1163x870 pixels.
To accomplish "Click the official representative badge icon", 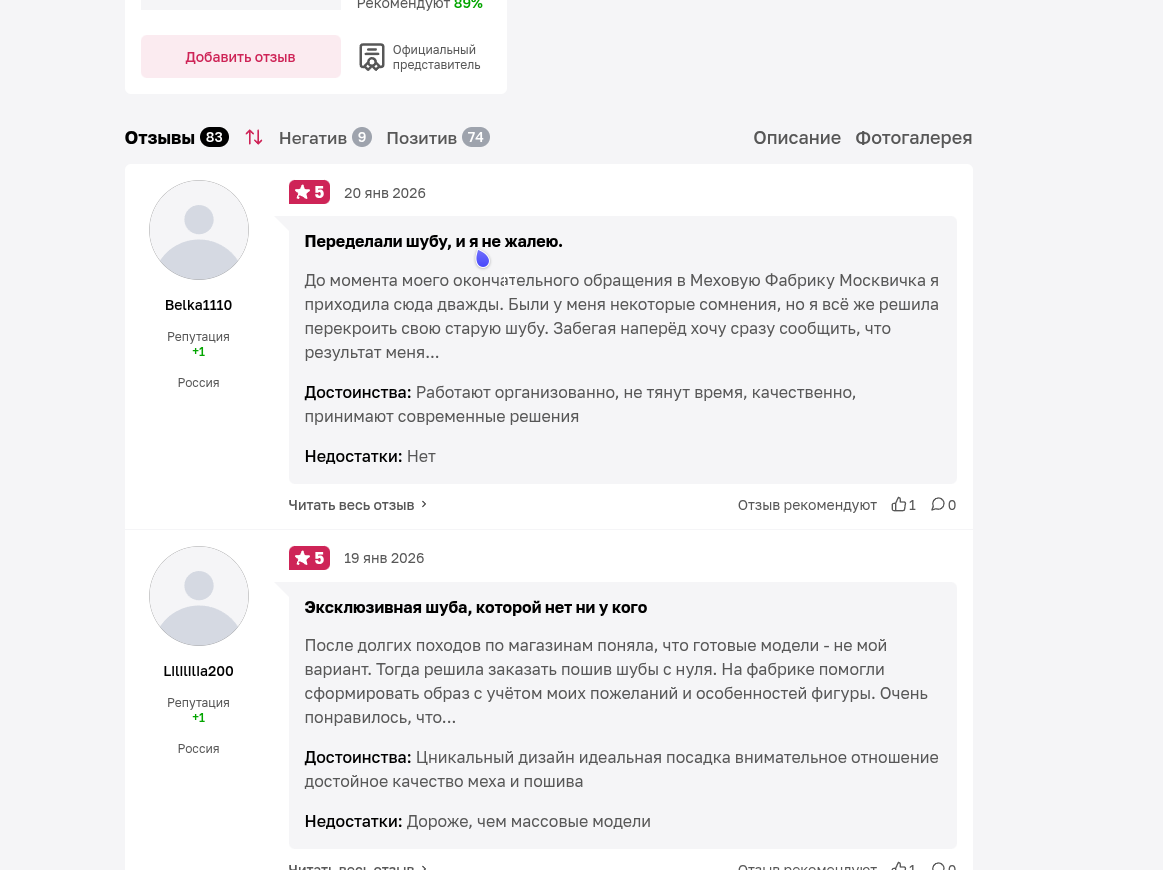I will click(x=371, y=57).
